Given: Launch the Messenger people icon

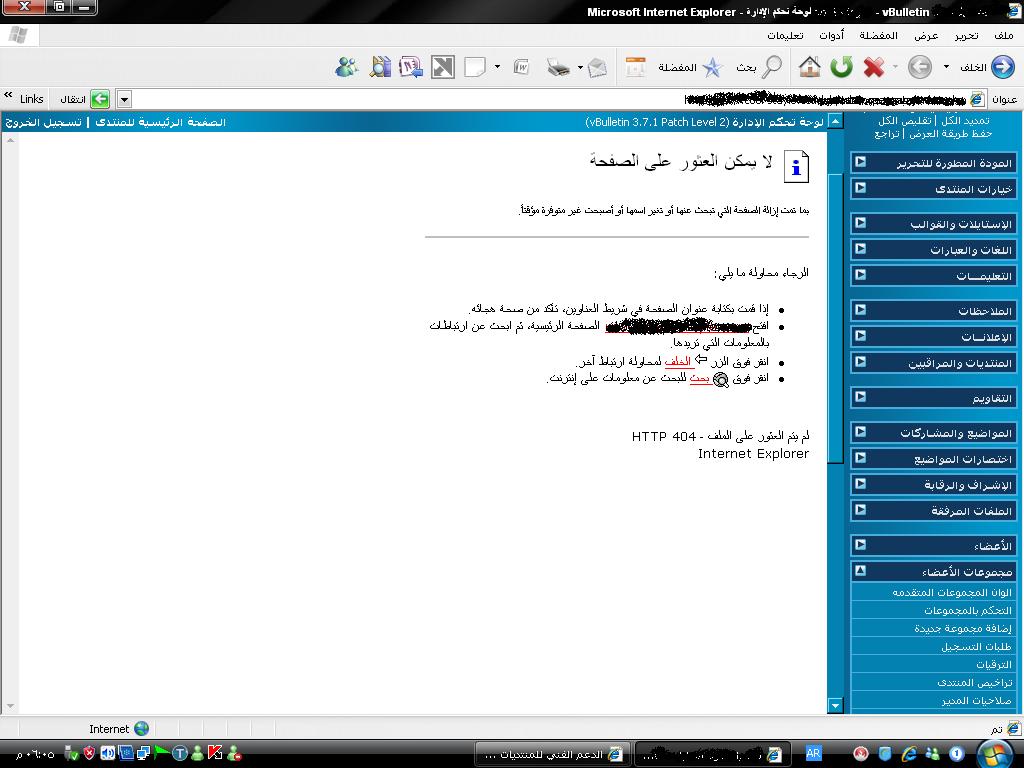Looking at the screenshot, I should (347, 67).
